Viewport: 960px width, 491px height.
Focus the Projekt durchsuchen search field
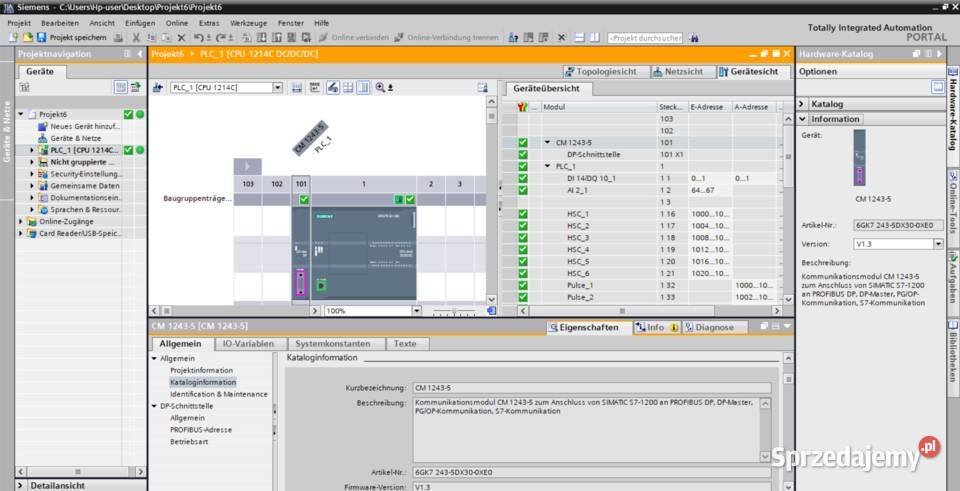(644, 38)
